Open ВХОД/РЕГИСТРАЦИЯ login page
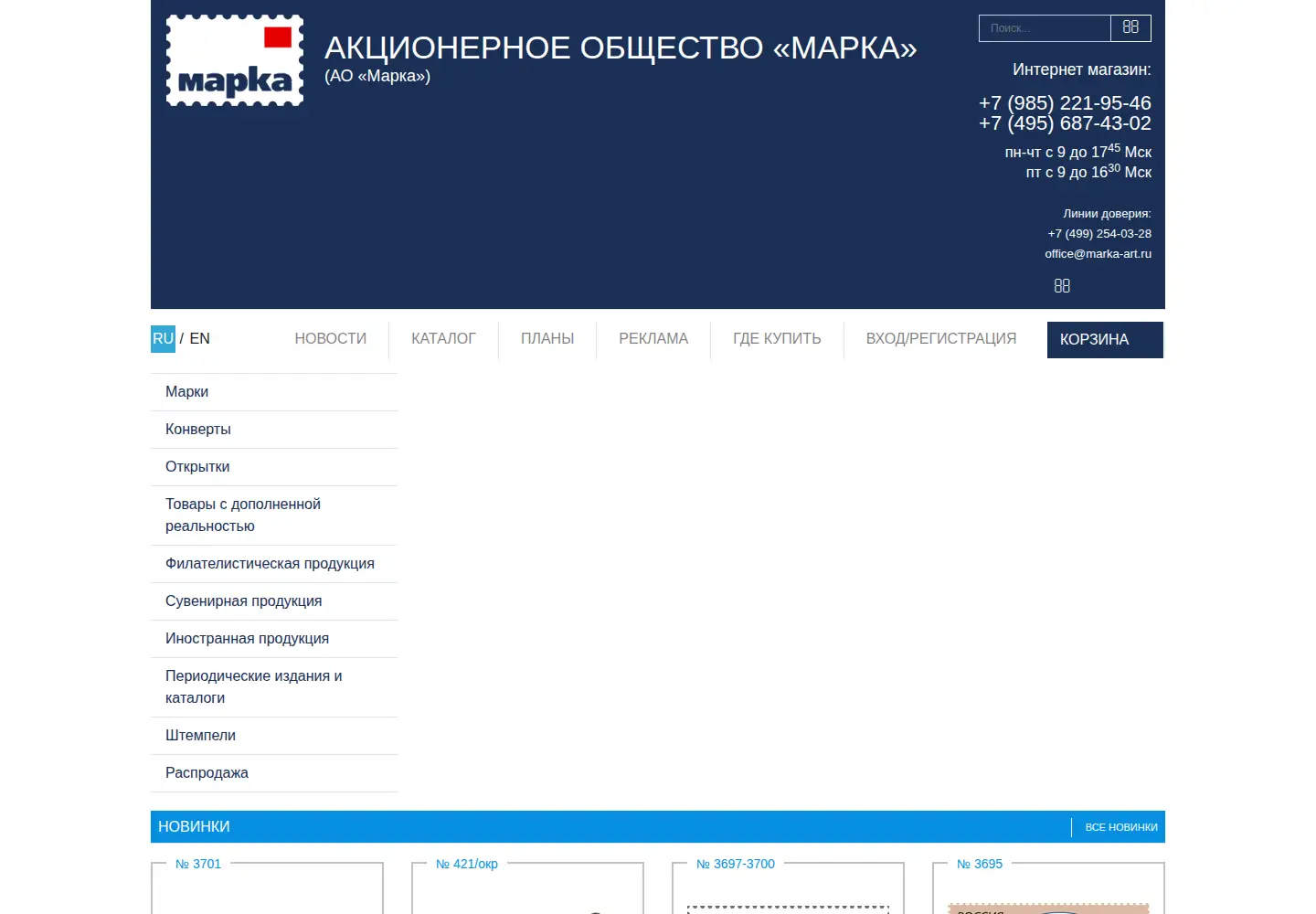The height and width of the screenshot is (914, 1316). [x=941, y=338]
